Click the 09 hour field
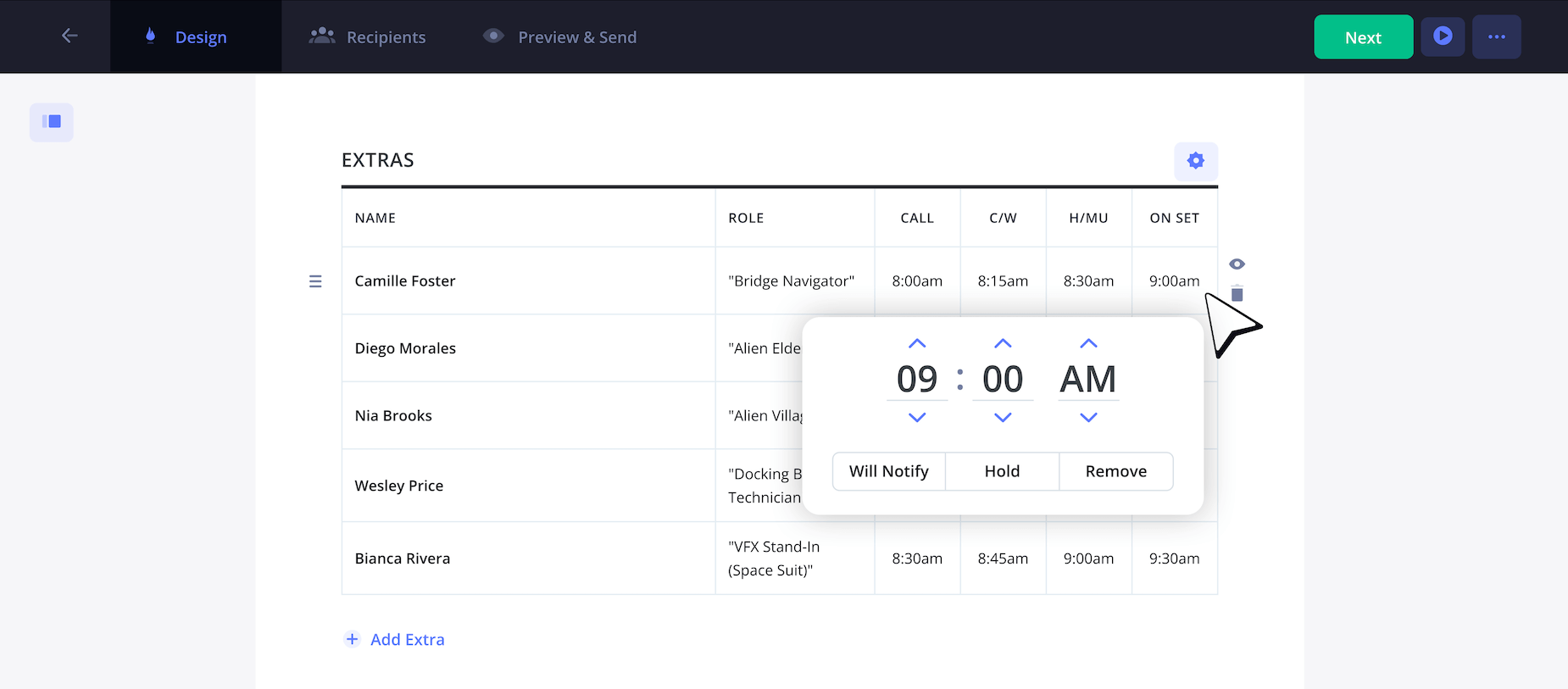Viewport: 1568px width, 689px height. click(x=917, y=380)
